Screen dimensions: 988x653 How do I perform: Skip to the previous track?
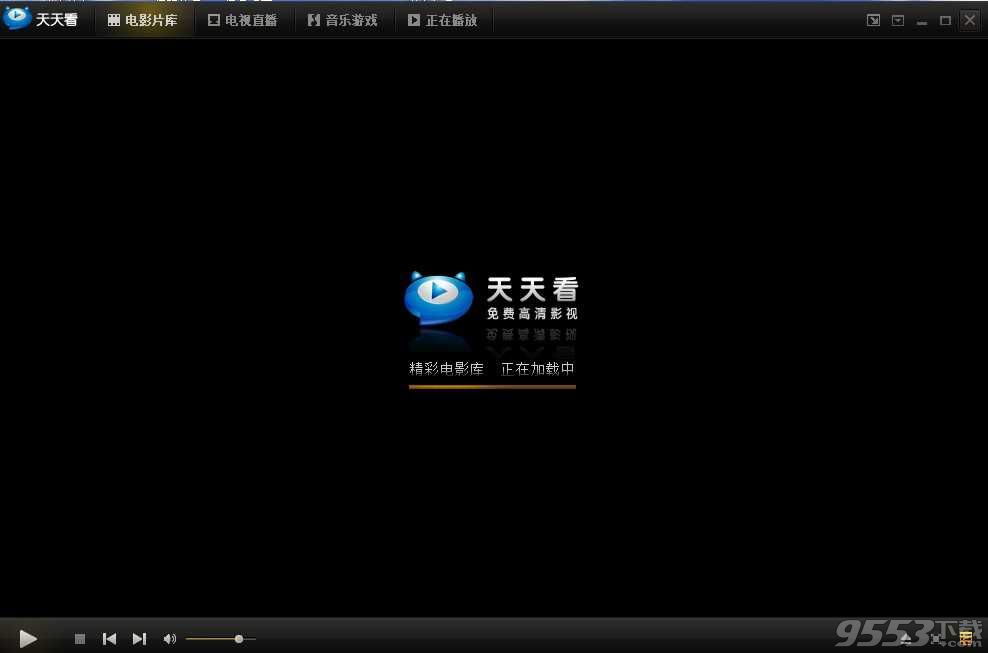110,639
